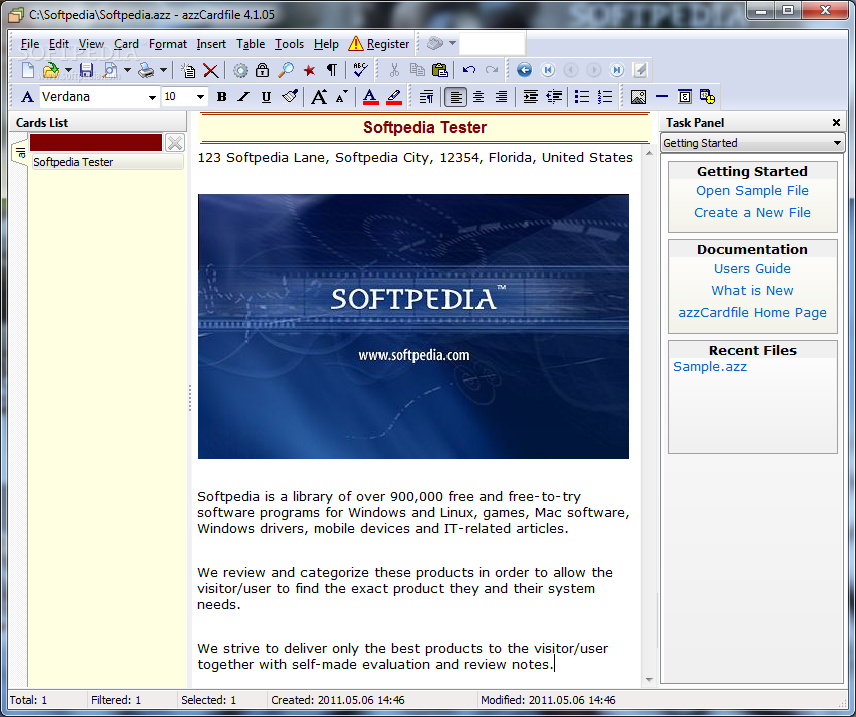Decrease font size with the small A icon

click(x=342, y=97)
